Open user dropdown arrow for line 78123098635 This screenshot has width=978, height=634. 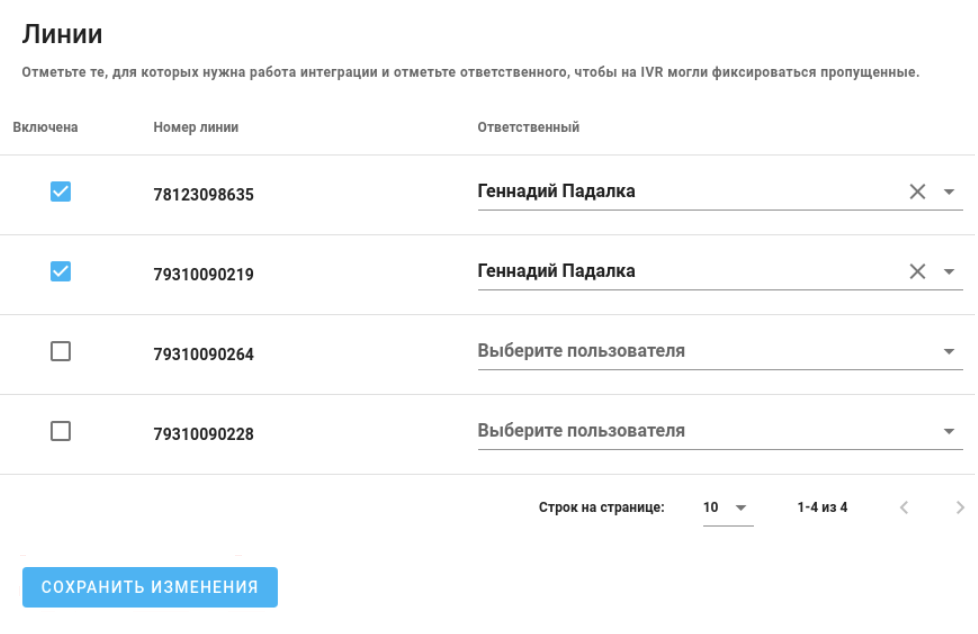[947, 191]
